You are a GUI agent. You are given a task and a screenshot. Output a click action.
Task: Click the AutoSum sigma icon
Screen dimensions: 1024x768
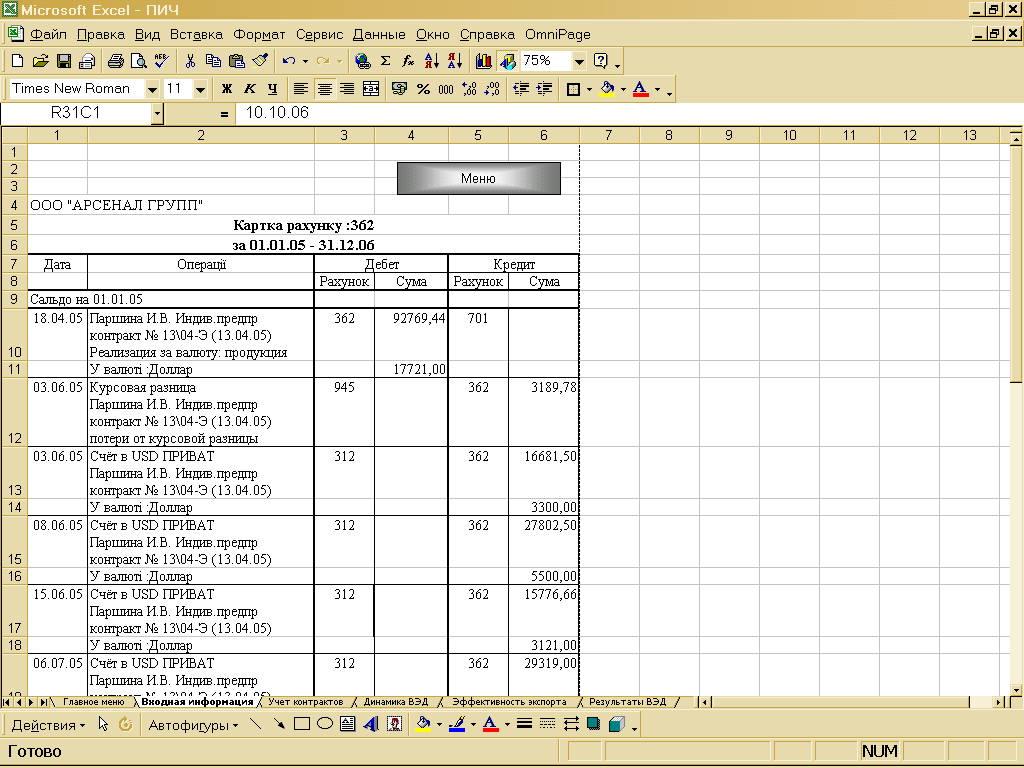(385, 61)
